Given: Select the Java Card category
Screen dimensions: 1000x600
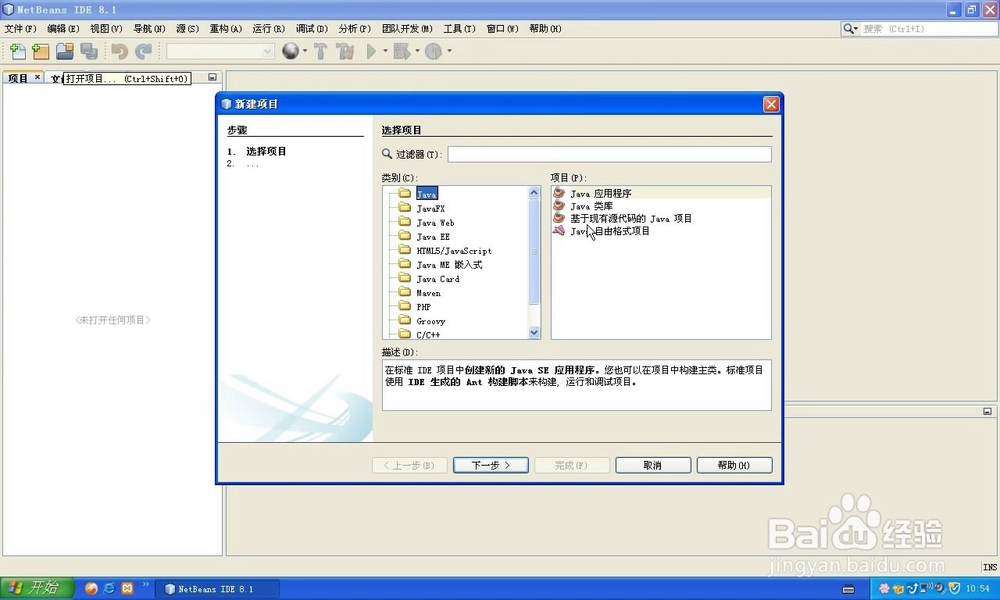Looking at the screenshot, I should 438,279.
